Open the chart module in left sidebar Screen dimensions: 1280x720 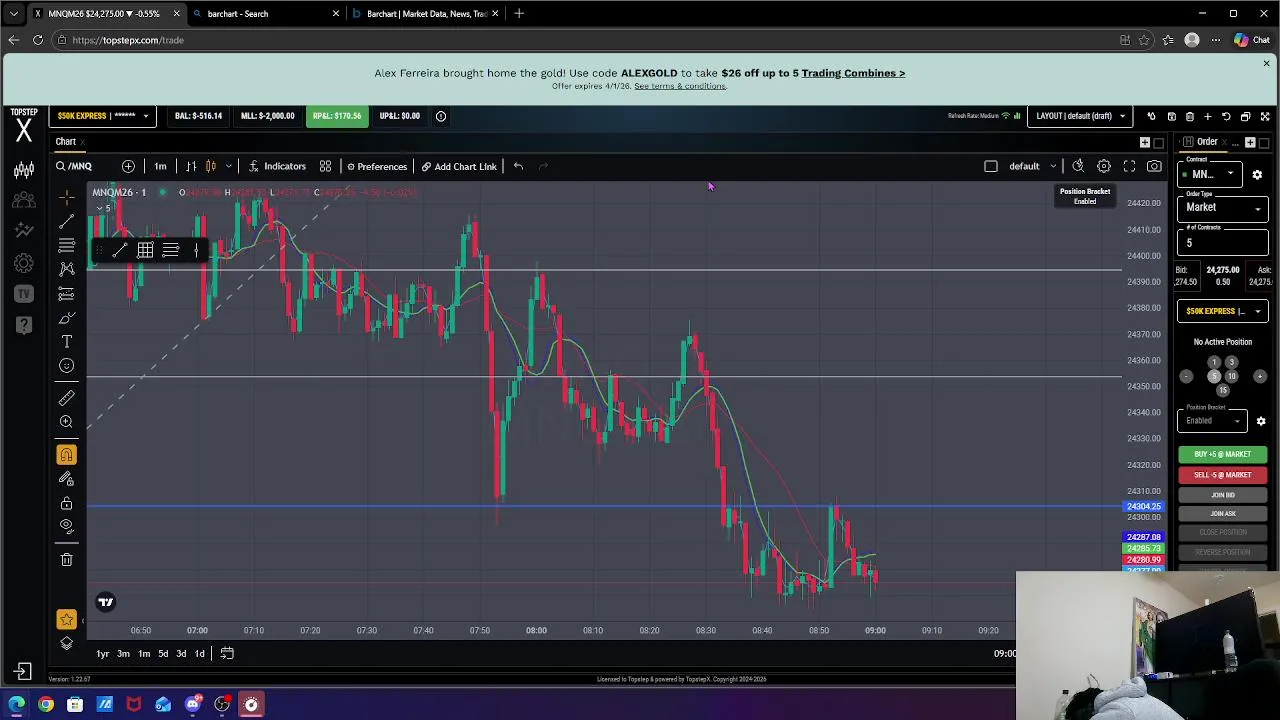tap(24, 169)
